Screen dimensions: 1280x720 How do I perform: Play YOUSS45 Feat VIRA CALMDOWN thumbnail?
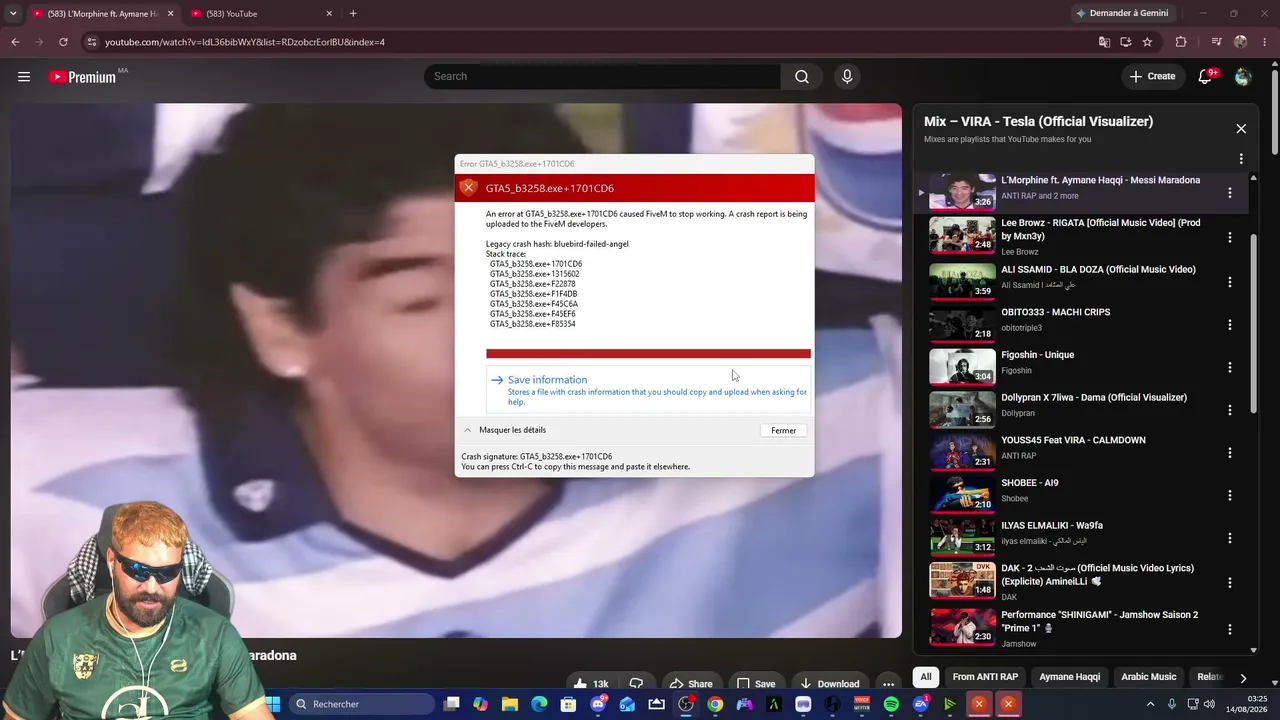962,452
